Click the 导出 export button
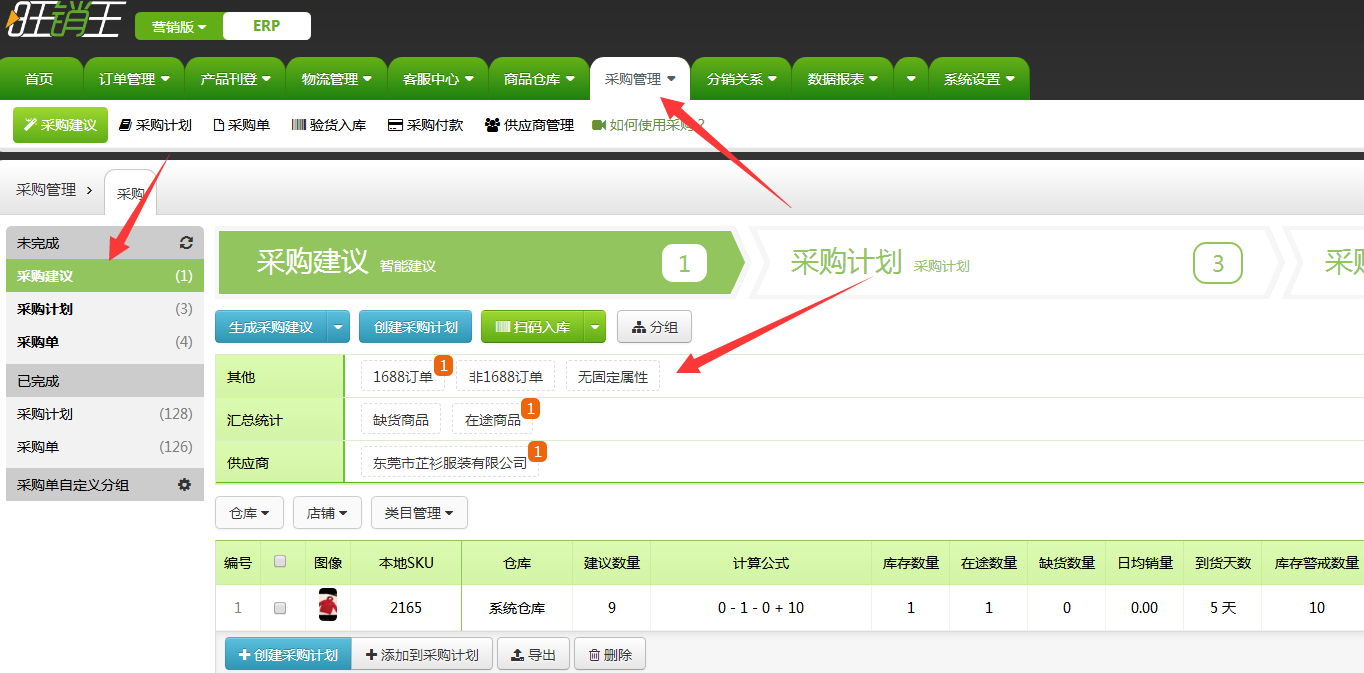The width and height of the screenshot is (1364, 673). tap(533, 655)
